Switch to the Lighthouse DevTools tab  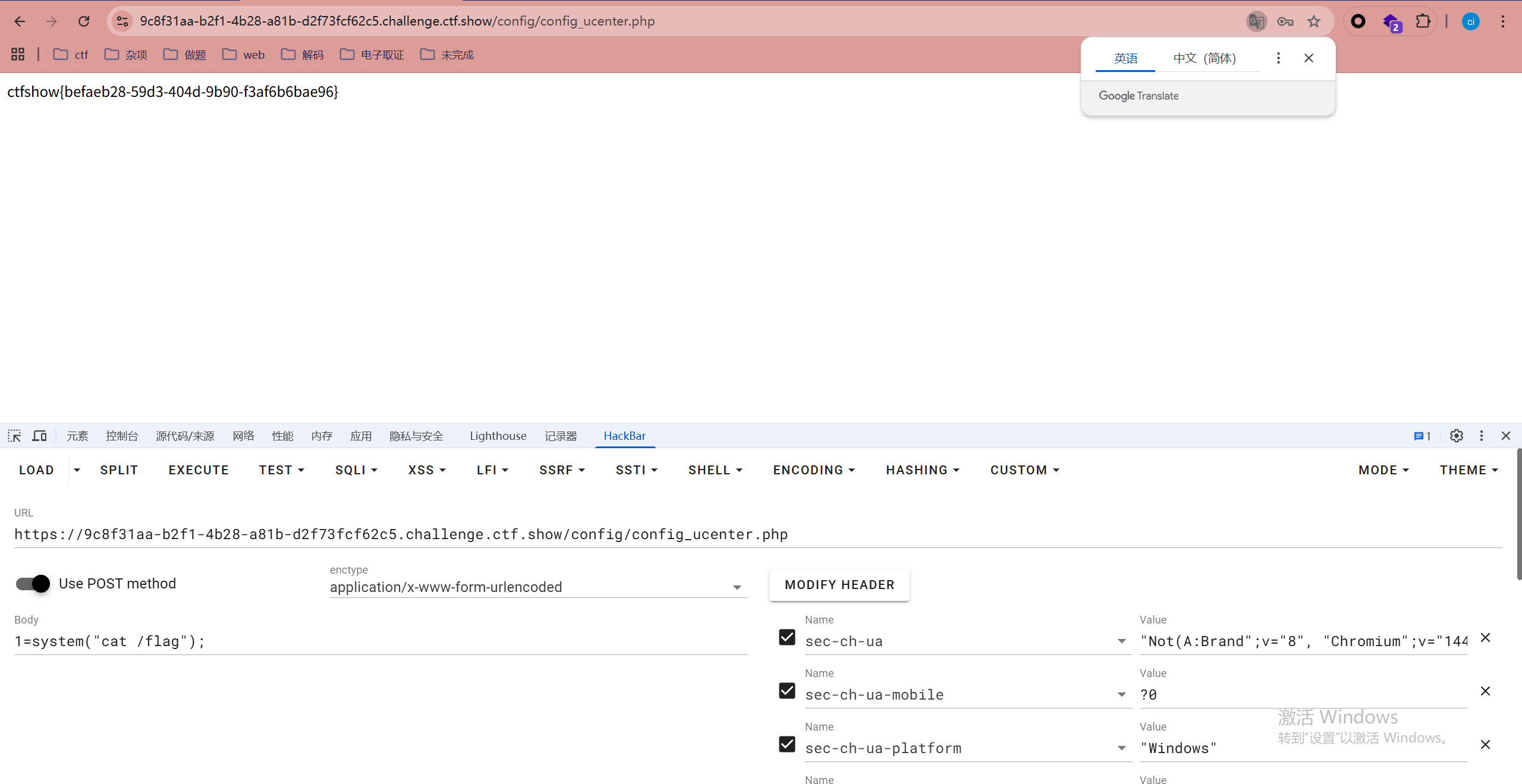click(498, 436)
